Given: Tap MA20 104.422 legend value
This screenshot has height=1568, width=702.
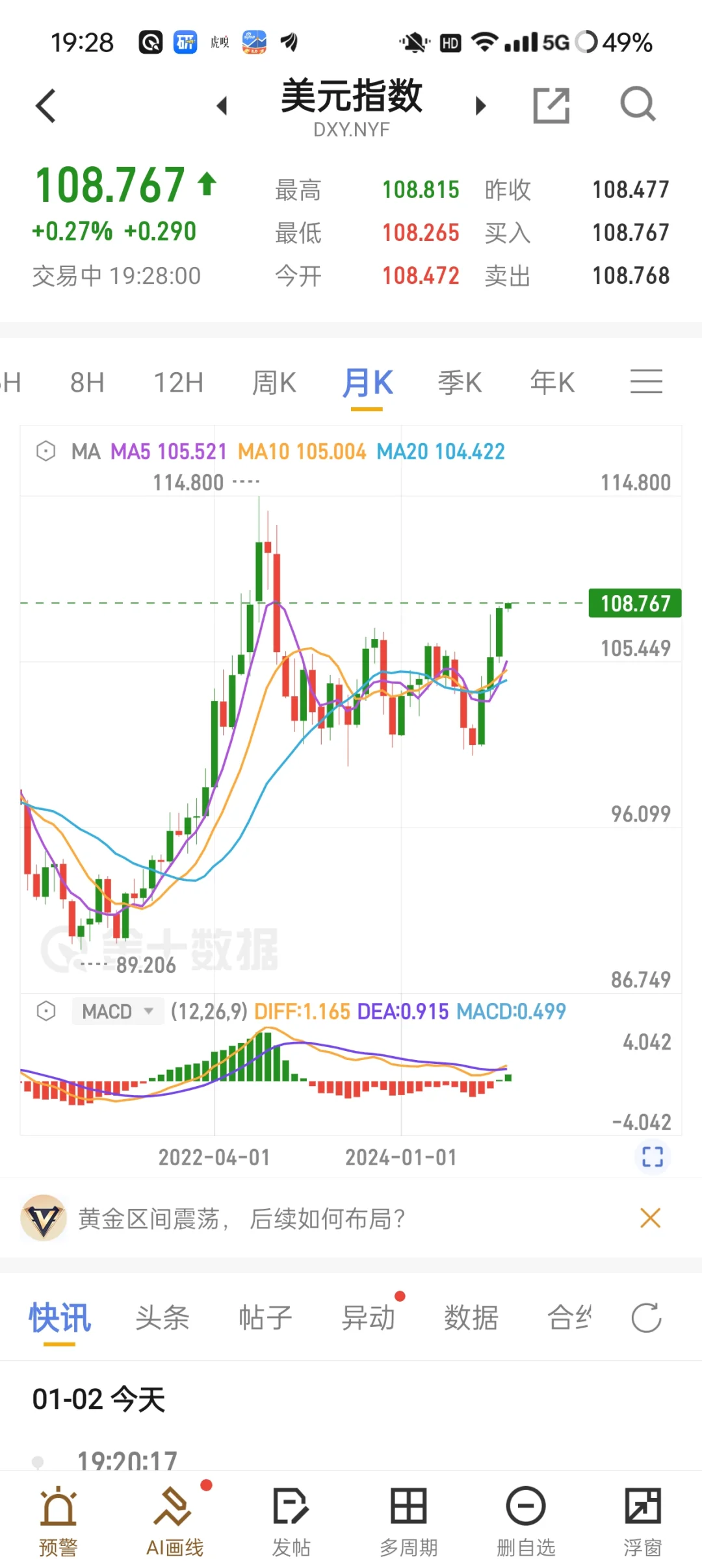Looking at the screenshot, I should (441, 451).
